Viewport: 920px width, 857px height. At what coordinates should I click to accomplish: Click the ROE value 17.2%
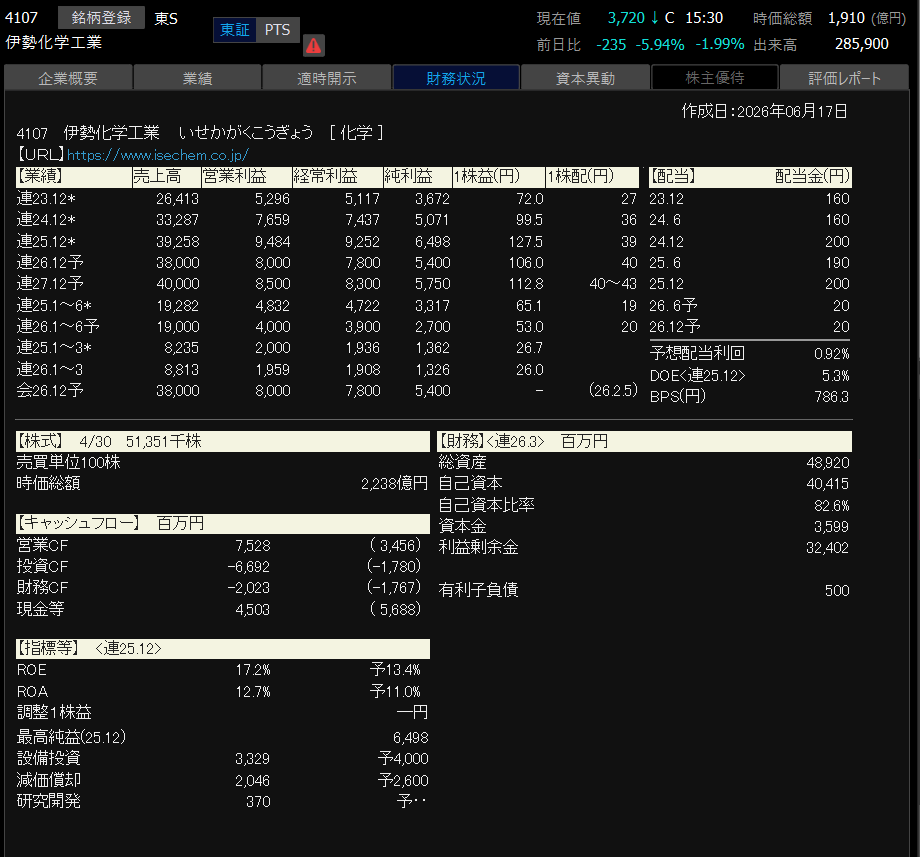pos(253,670)
